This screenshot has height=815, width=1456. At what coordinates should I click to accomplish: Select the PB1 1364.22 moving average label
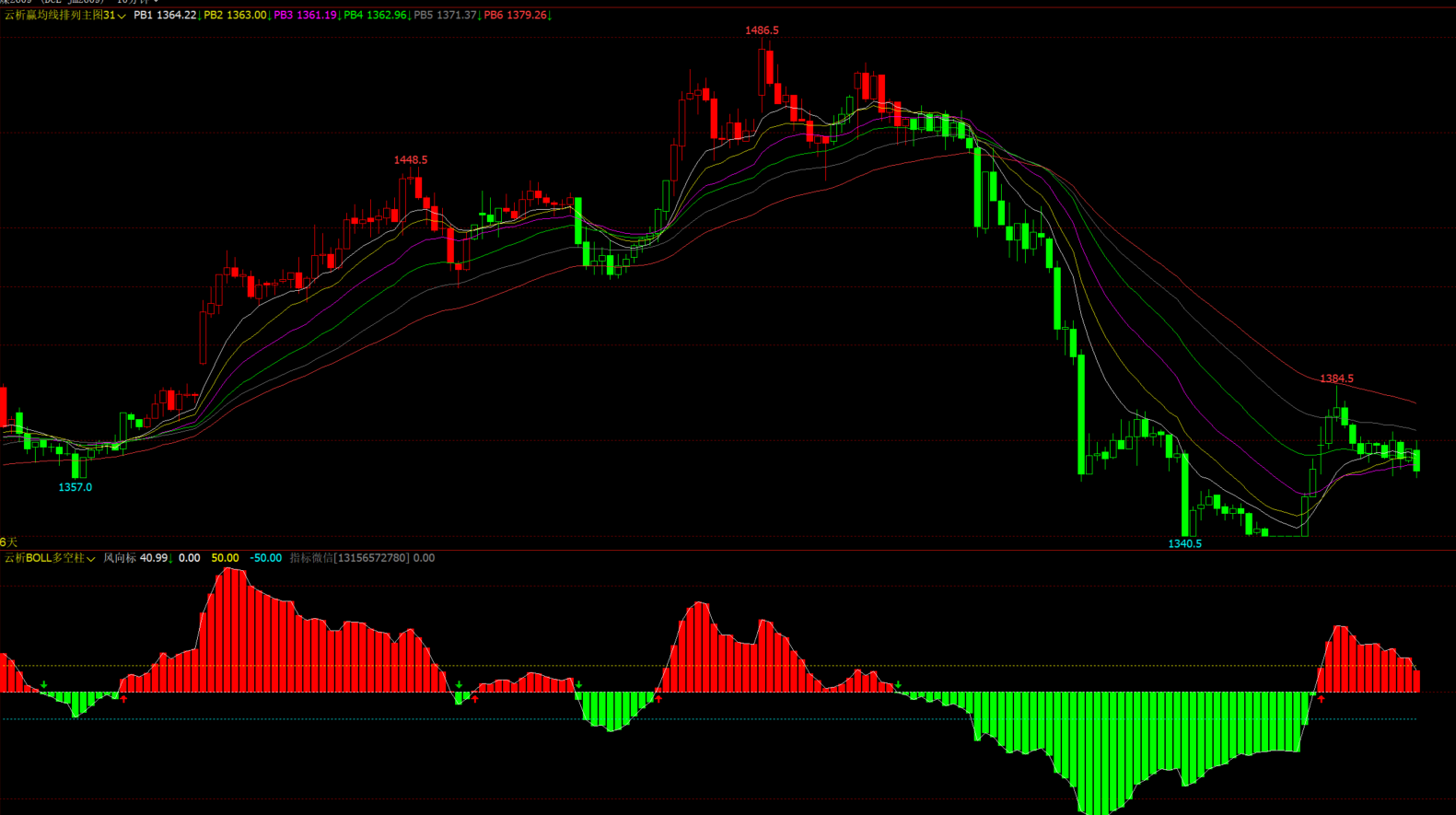(x=165, y=16)
